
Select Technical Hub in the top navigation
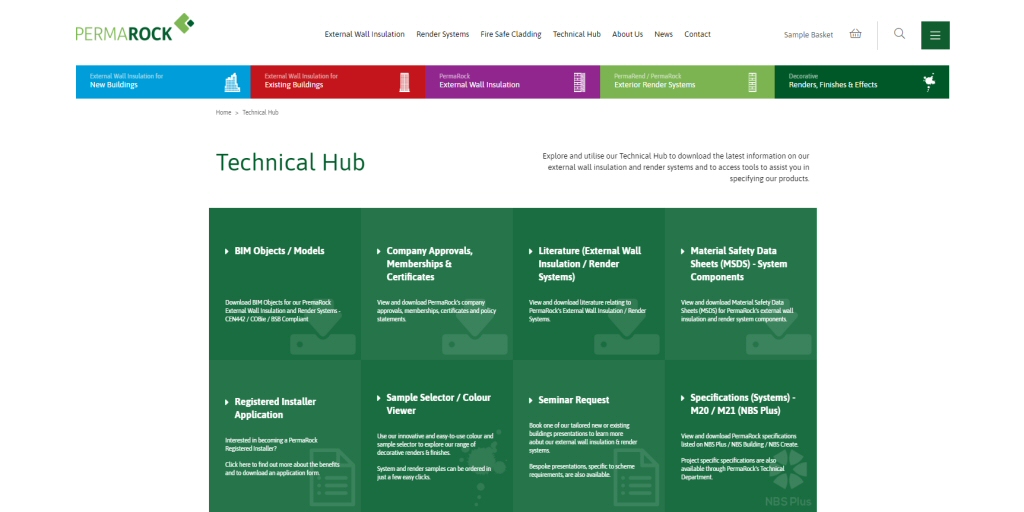[577, 34]
